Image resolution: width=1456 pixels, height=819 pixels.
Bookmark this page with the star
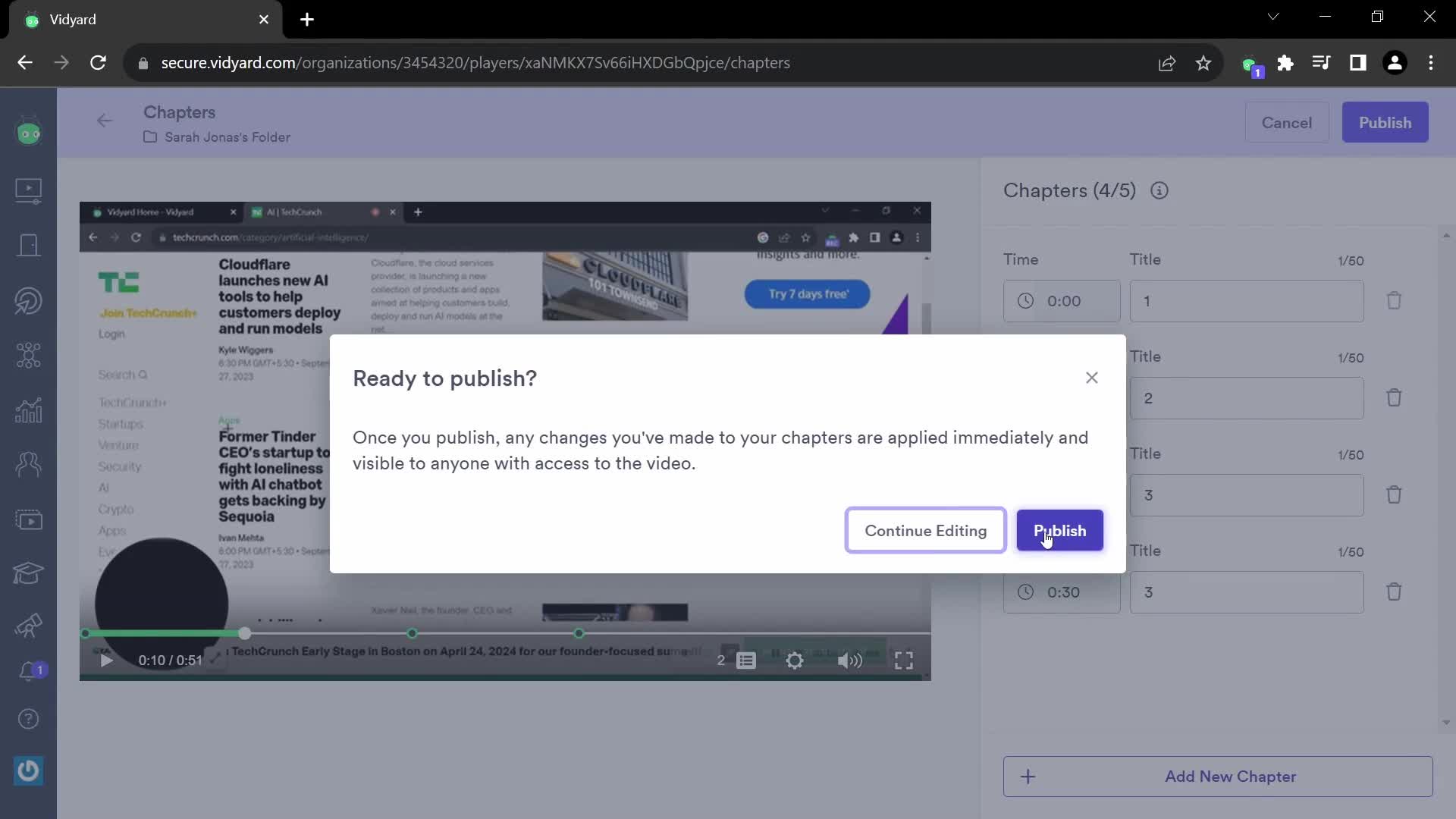point(1203,63)
